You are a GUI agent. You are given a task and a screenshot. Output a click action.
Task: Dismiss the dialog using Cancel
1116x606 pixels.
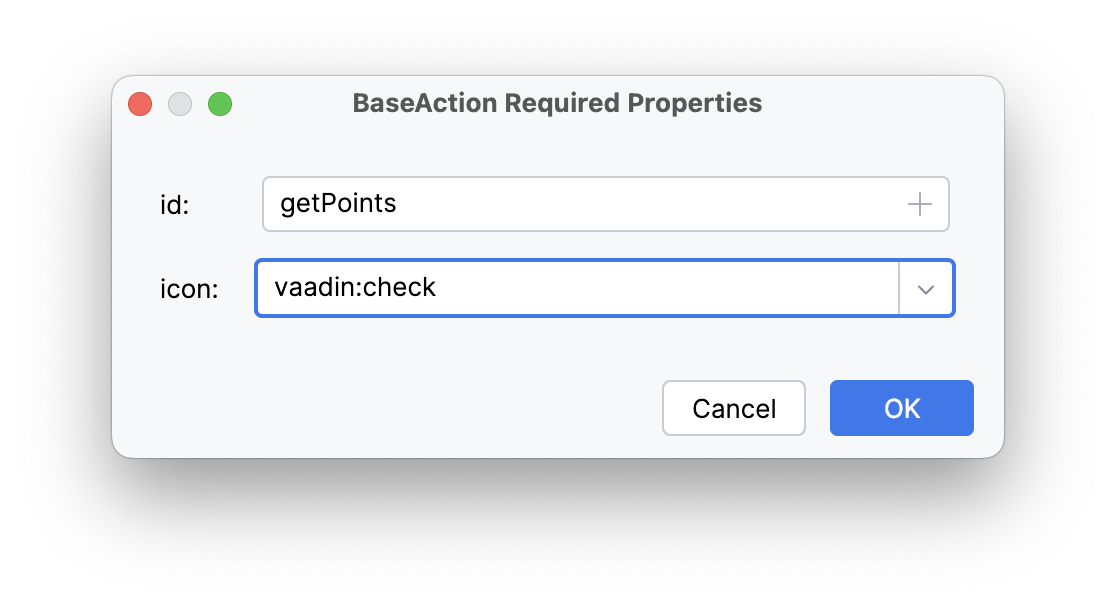(734, 408)
